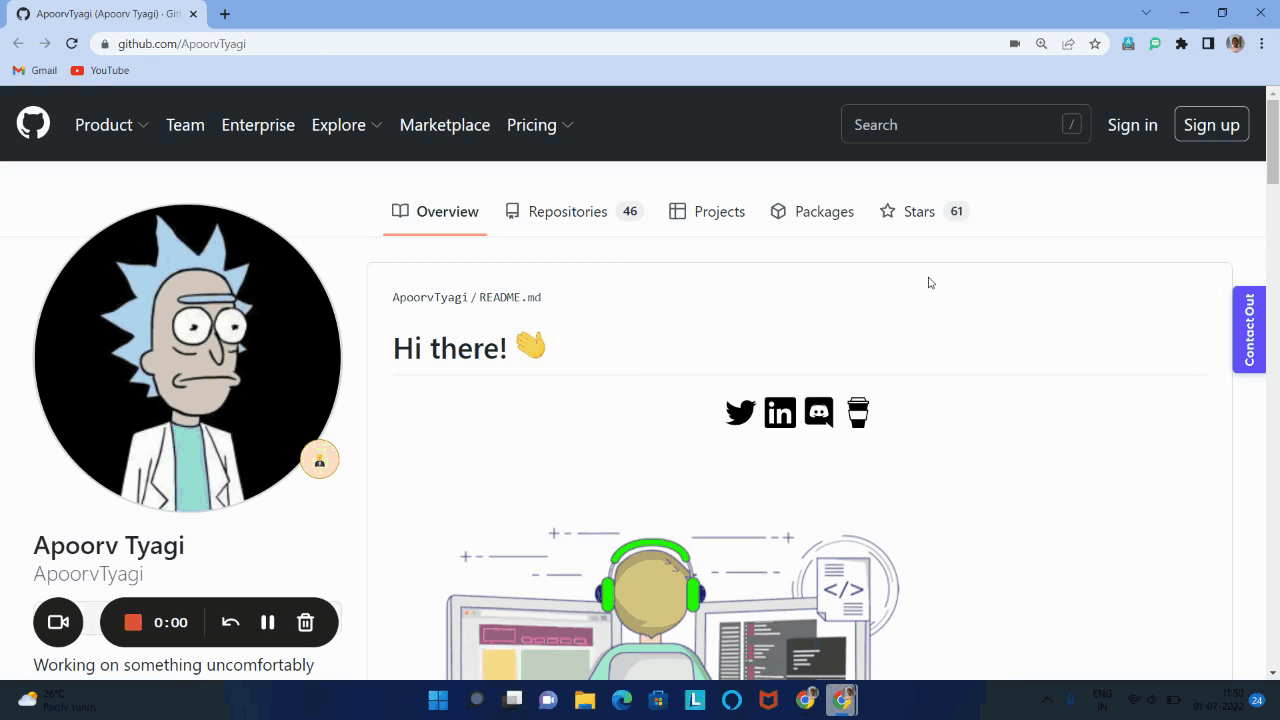
Task: Click the recorder camera toggle icon
Action: pyautogui.click(x=58, y=622)
